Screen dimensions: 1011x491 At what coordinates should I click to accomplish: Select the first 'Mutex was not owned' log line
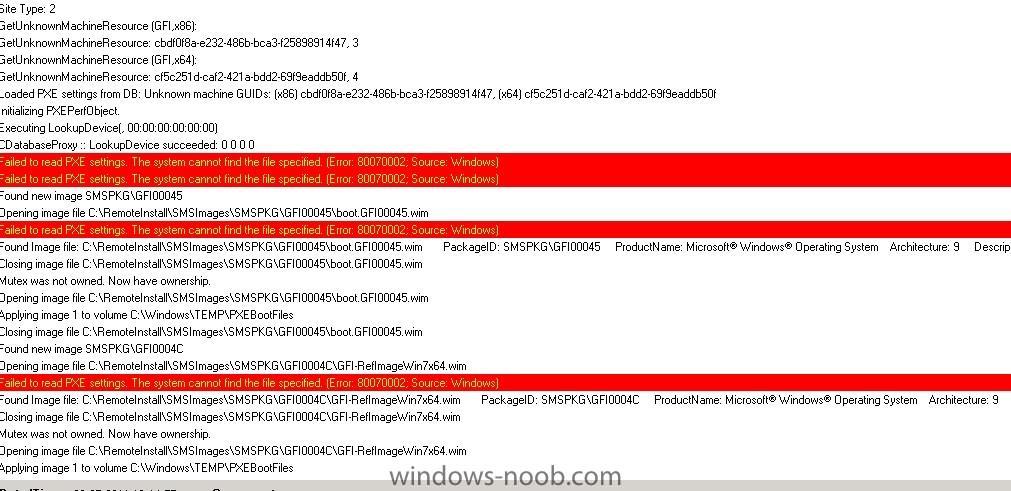(506, 281)
